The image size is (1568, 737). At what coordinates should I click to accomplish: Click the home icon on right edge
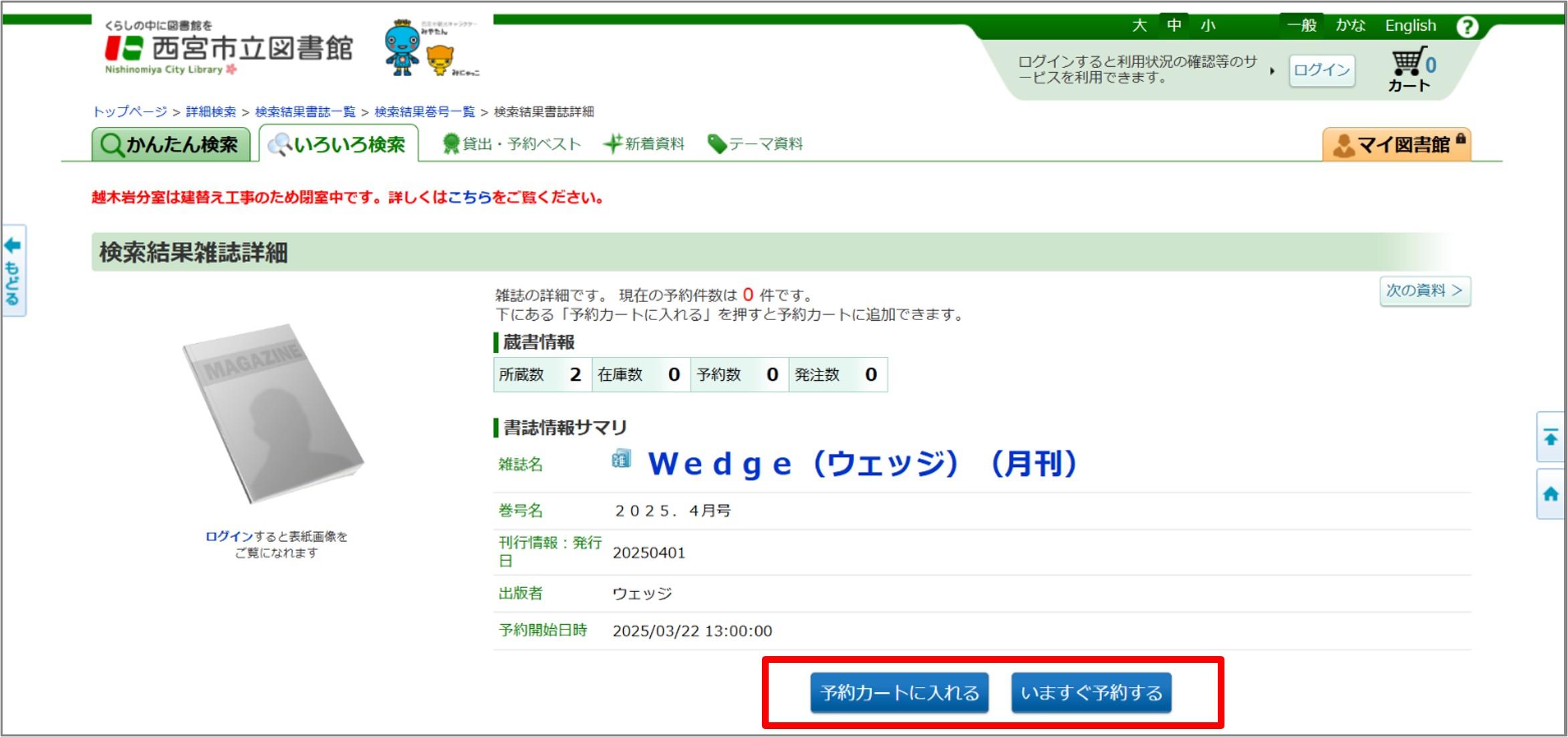coord(1551,494)
